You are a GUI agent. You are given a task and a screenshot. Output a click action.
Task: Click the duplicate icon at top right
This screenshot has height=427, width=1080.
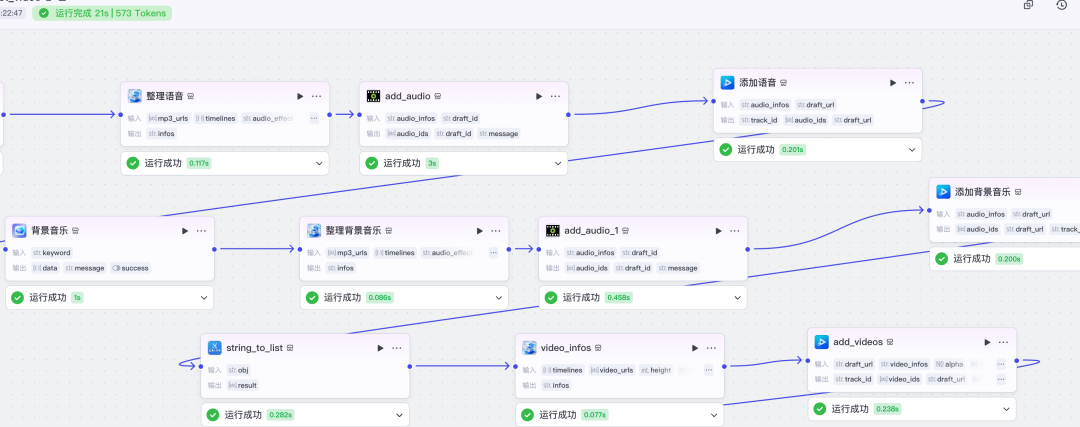click(x=1028, y=6)
